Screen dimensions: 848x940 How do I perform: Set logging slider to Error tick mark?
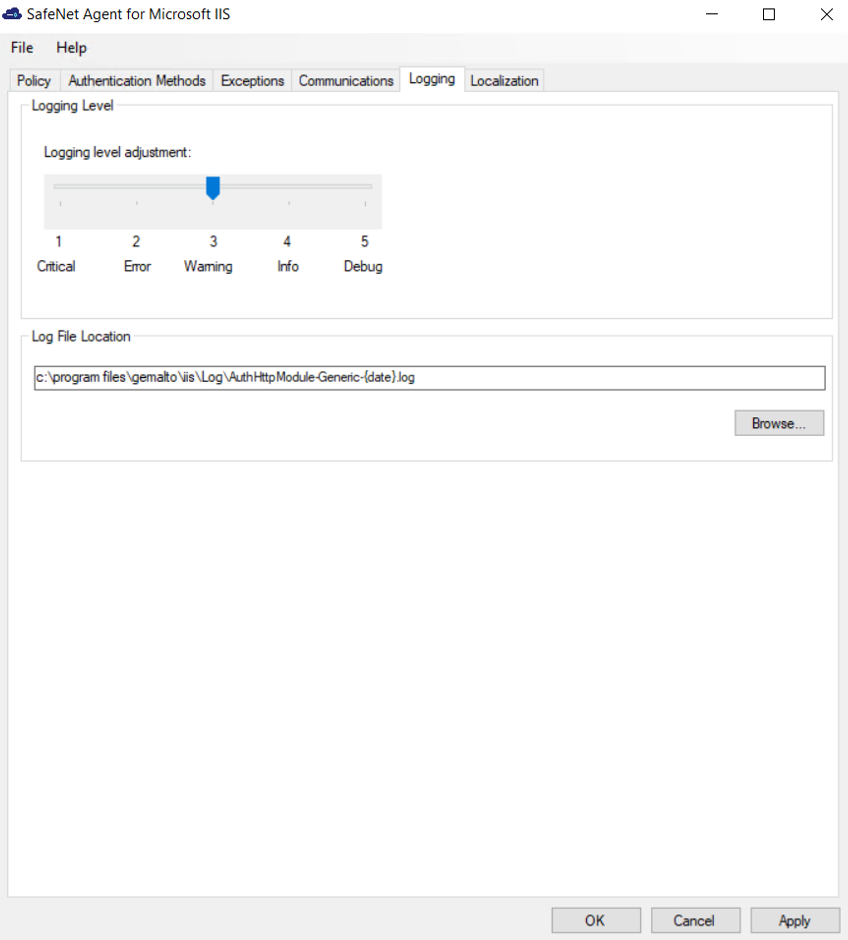coord(137,187)
